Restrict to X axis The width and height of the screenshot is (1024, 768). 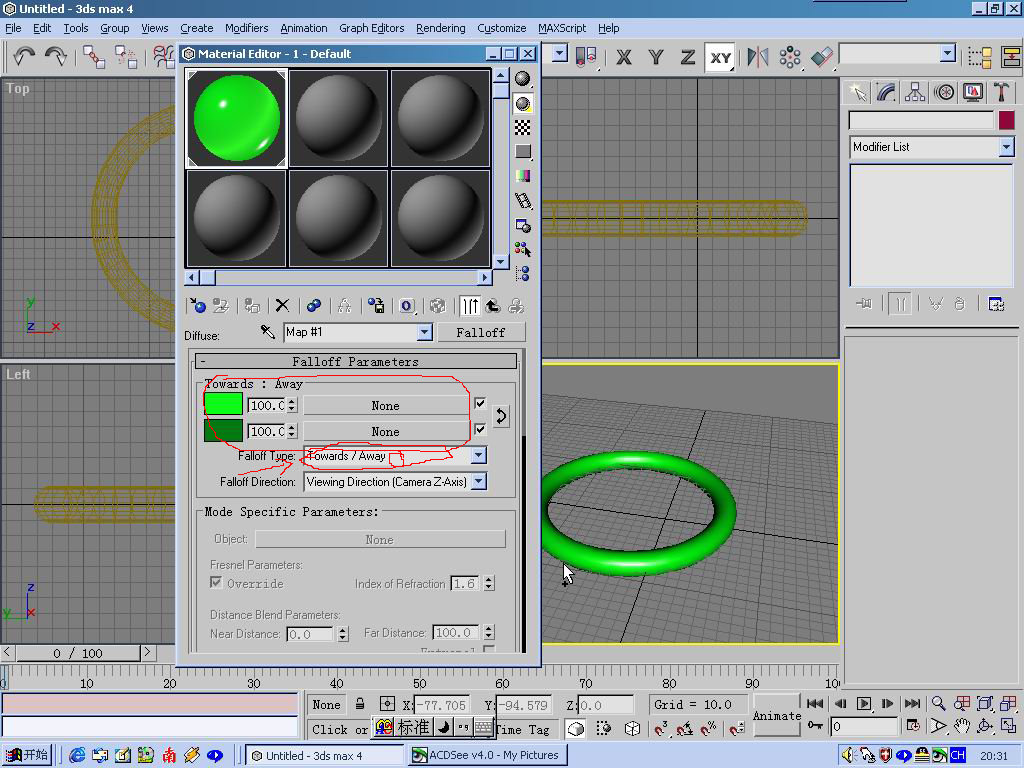(x=624, y=57)
